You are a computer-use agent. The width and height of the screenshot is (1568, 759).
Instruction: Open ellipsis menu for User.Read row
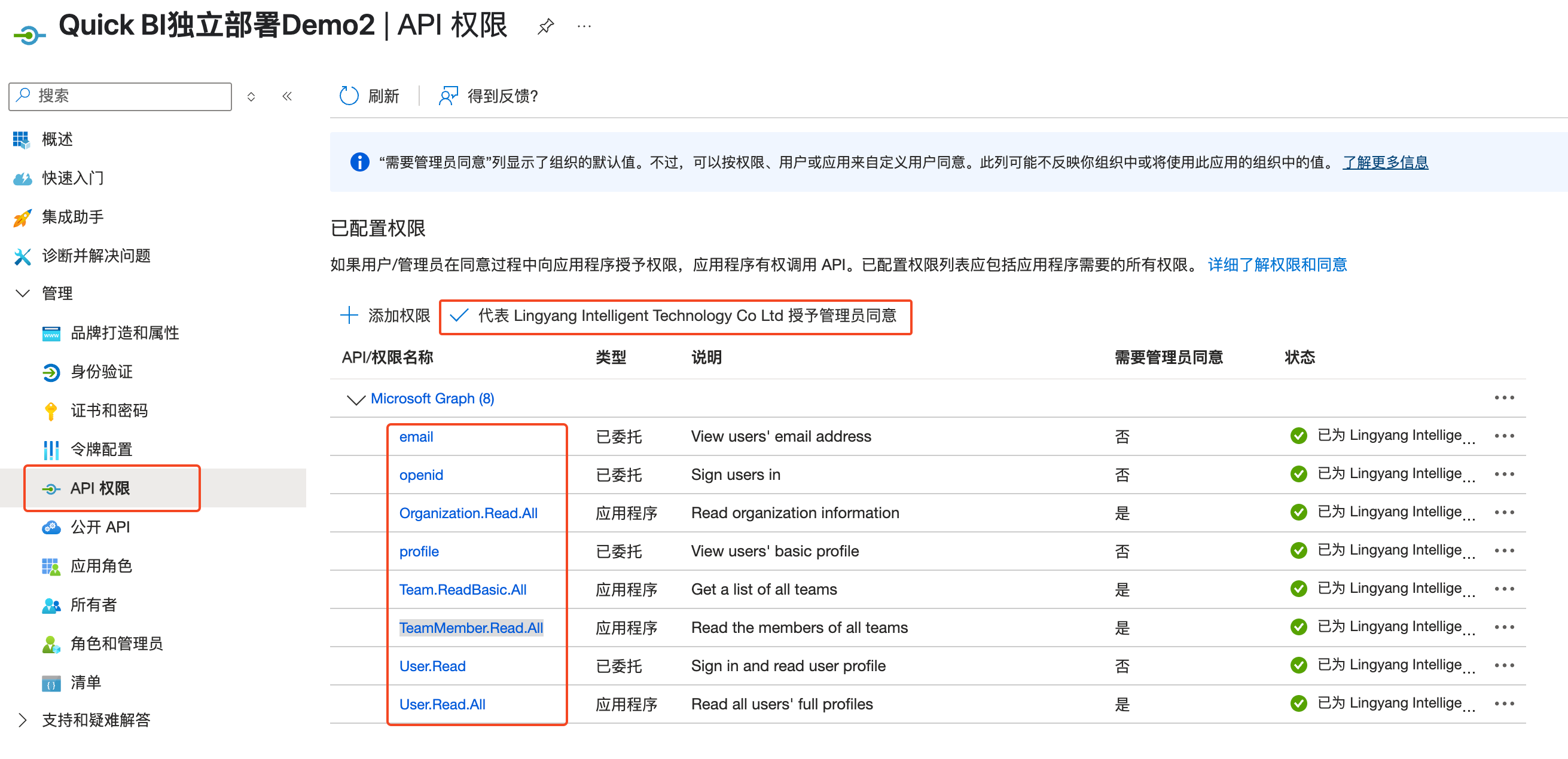[1503, 665]
